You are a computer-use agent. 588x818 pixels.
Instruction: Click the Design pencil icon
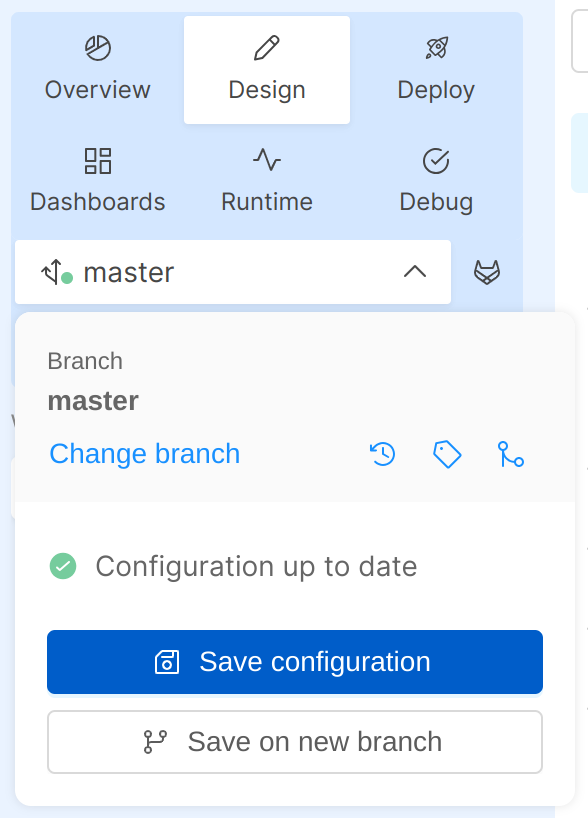pos(266,48)
